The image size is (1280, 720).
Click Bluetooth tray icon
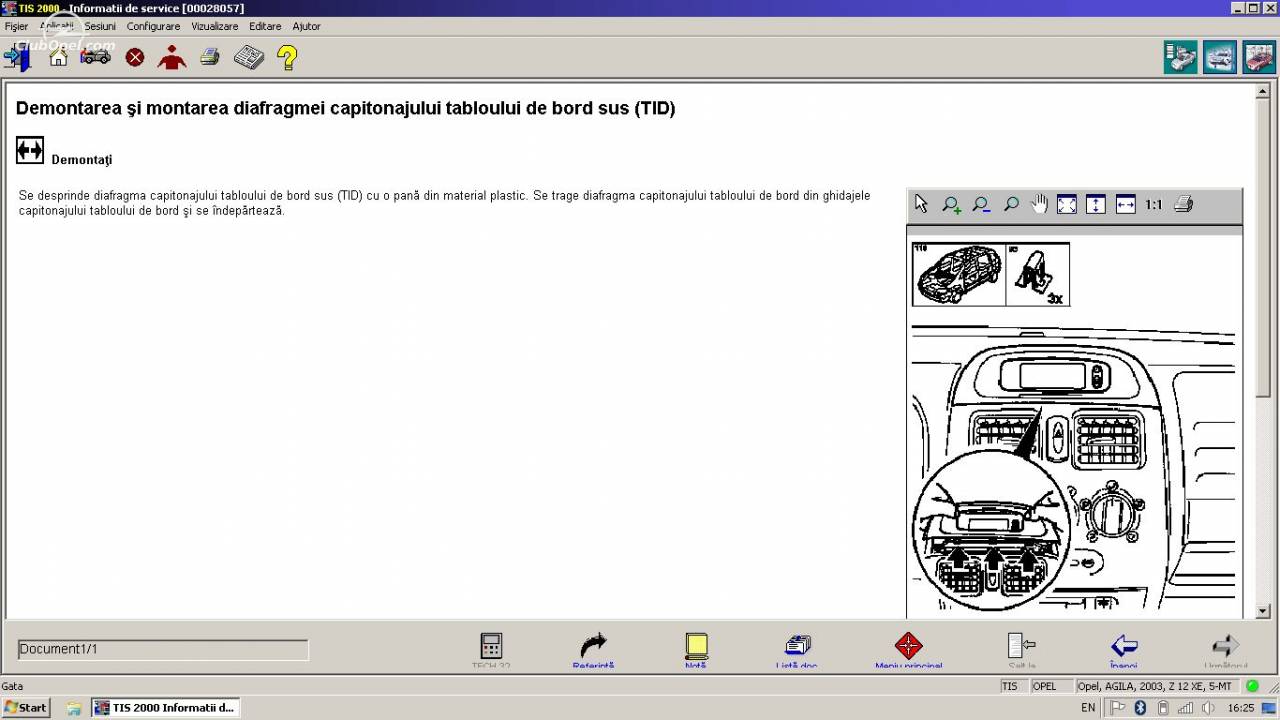pos(1140,708)
